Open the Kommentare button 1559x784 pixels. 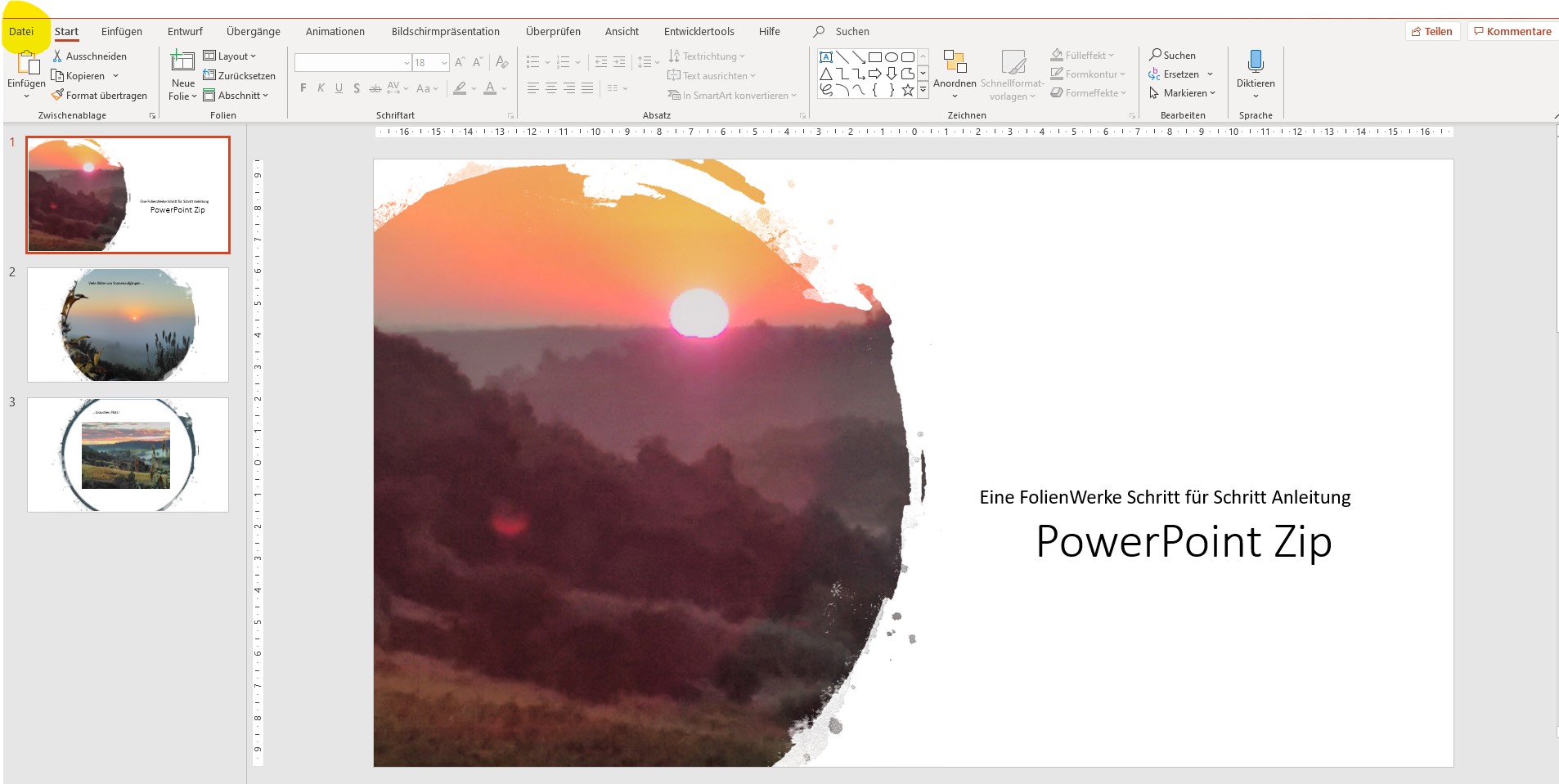1512,31
